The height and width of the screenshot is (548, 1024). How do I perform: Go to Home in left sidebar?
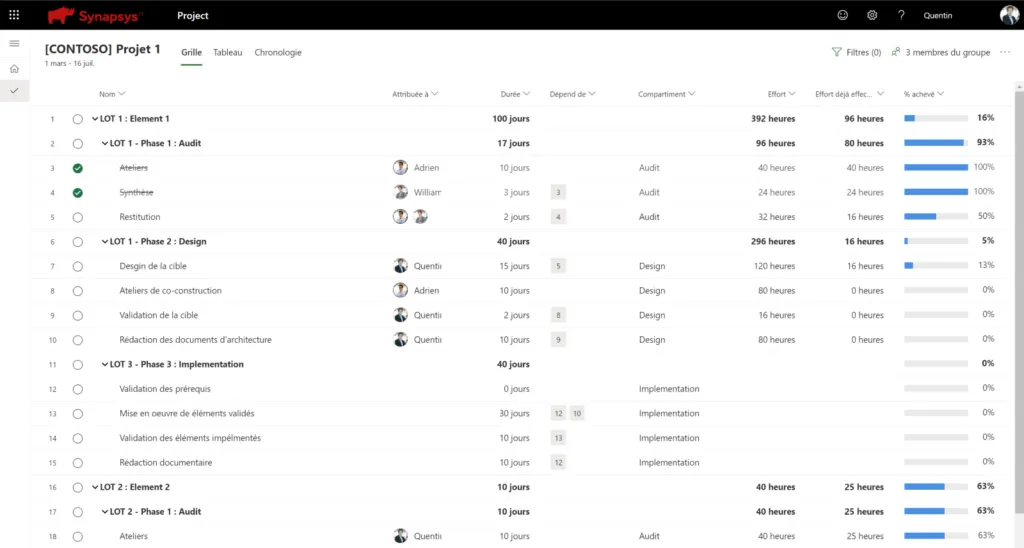point(14,69)
